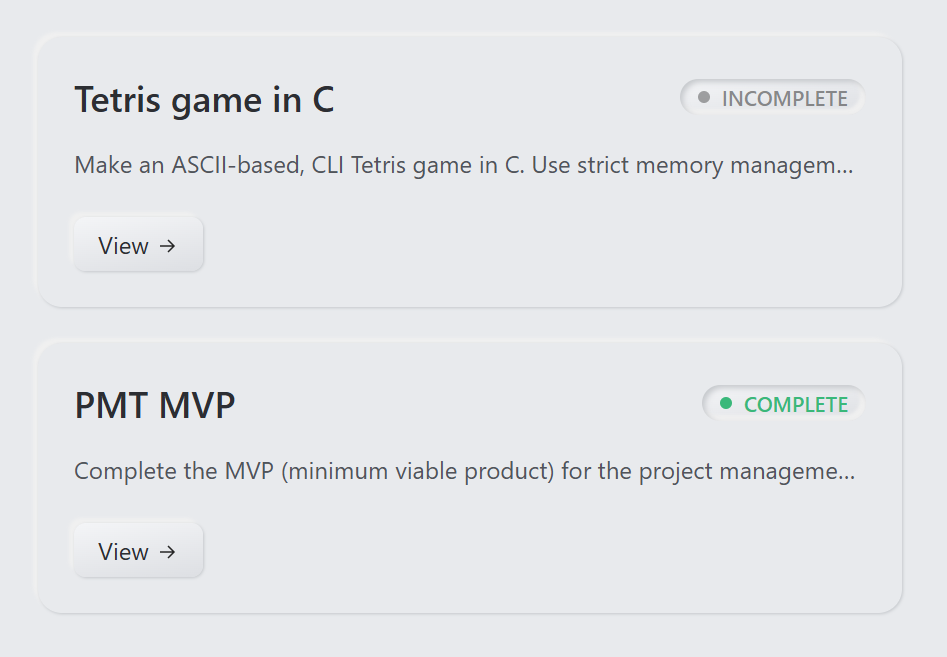Open the Tetris game in C project via View
This screenshot has width=947, height=657.
point(138,246)
